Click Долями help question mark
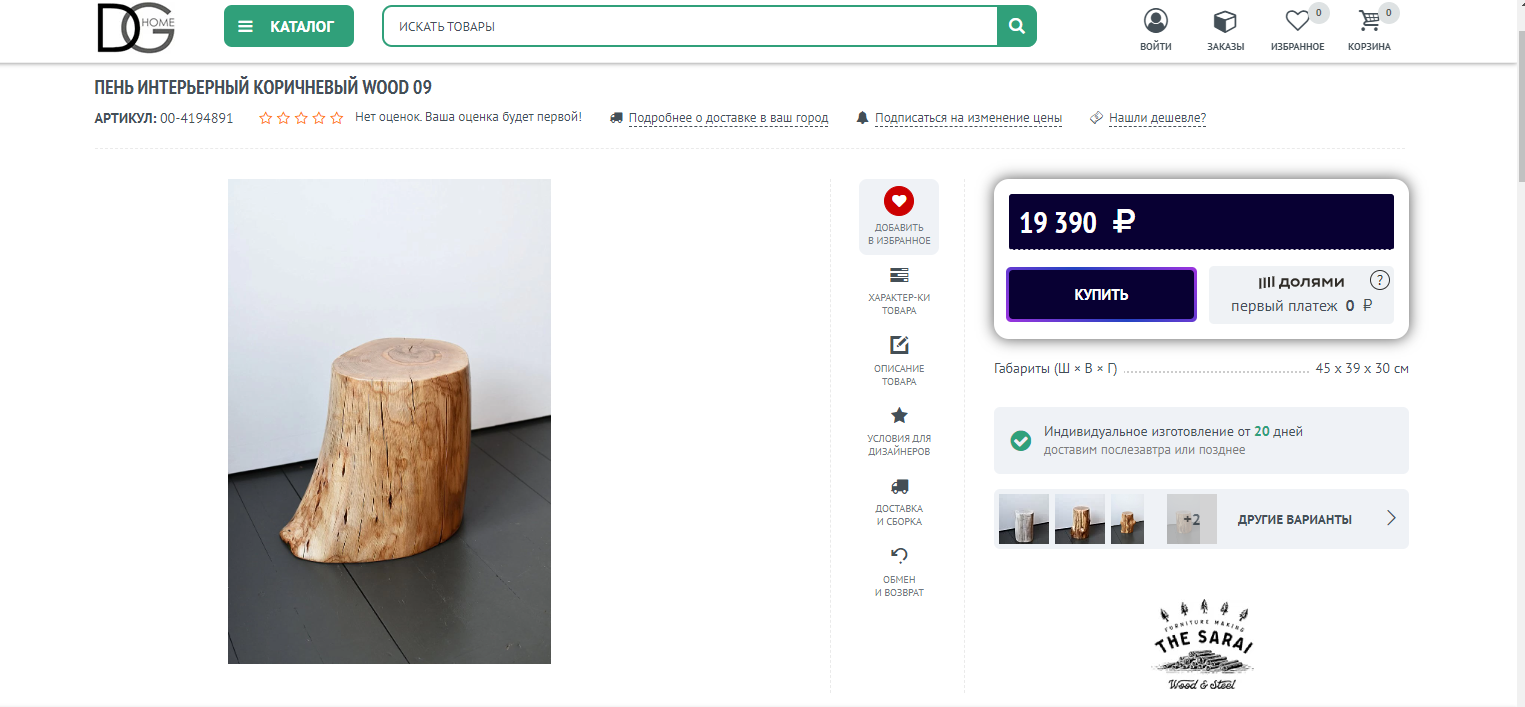The width and height of the screenshot is (1525, 707). 1380,280
